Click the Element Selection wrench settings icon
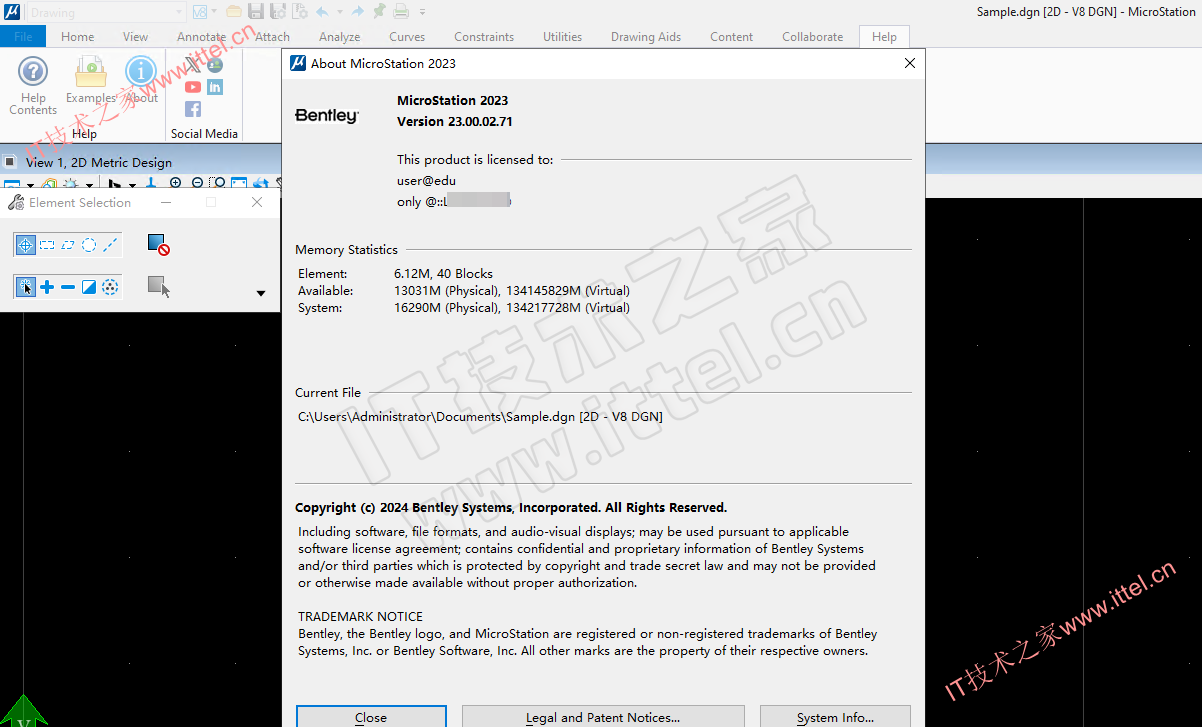This screenshot has height=727, width=1202. pyautogui.click(x=16, y=202)
